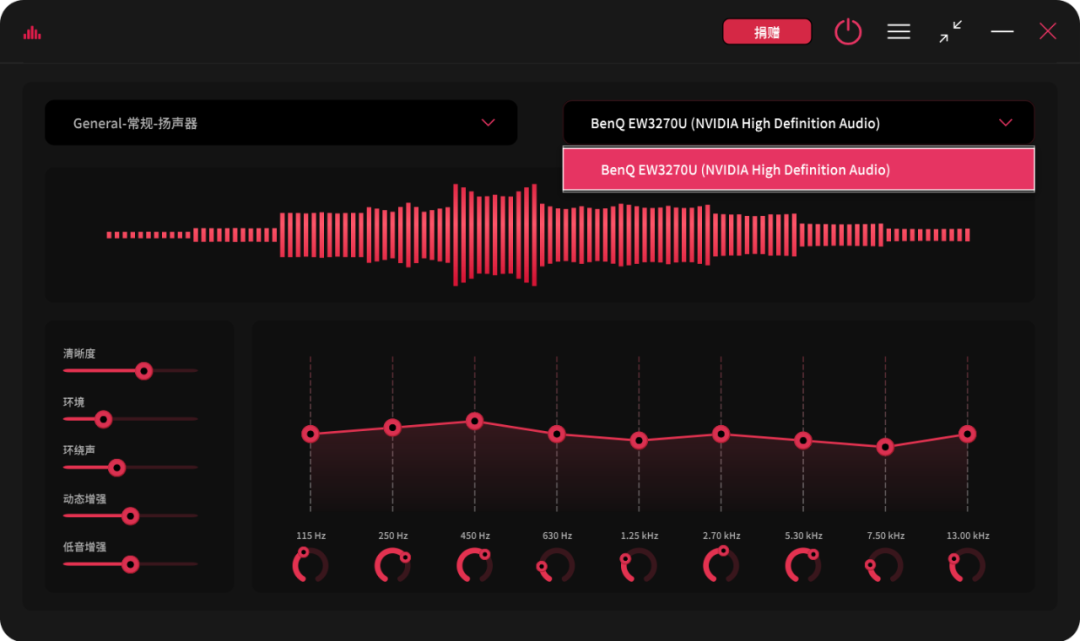This screenshot has width=1080, height=641.
Task: Toggle the power button off
Action: [848, 32]
